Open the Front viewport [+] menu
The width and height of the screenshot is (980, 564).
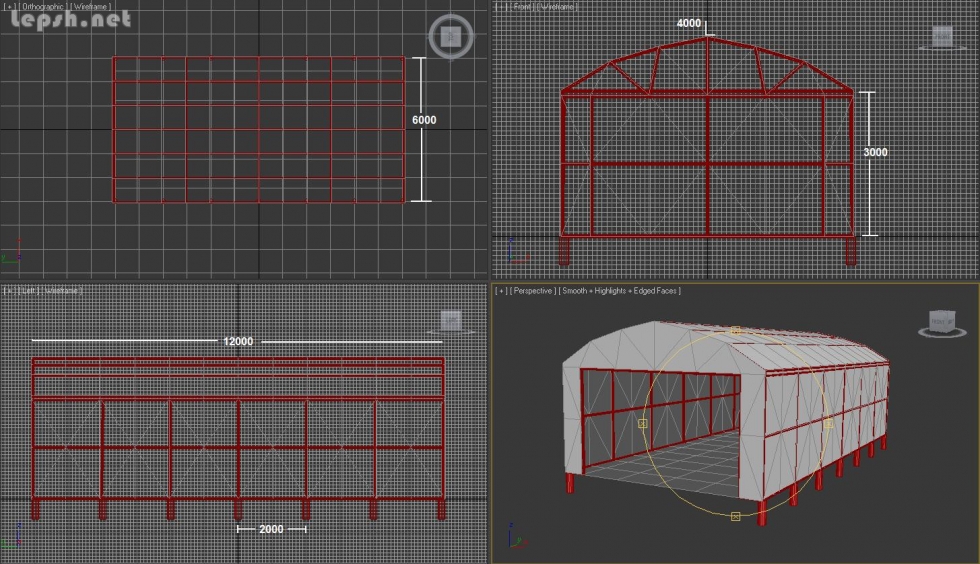pos(500,7)
